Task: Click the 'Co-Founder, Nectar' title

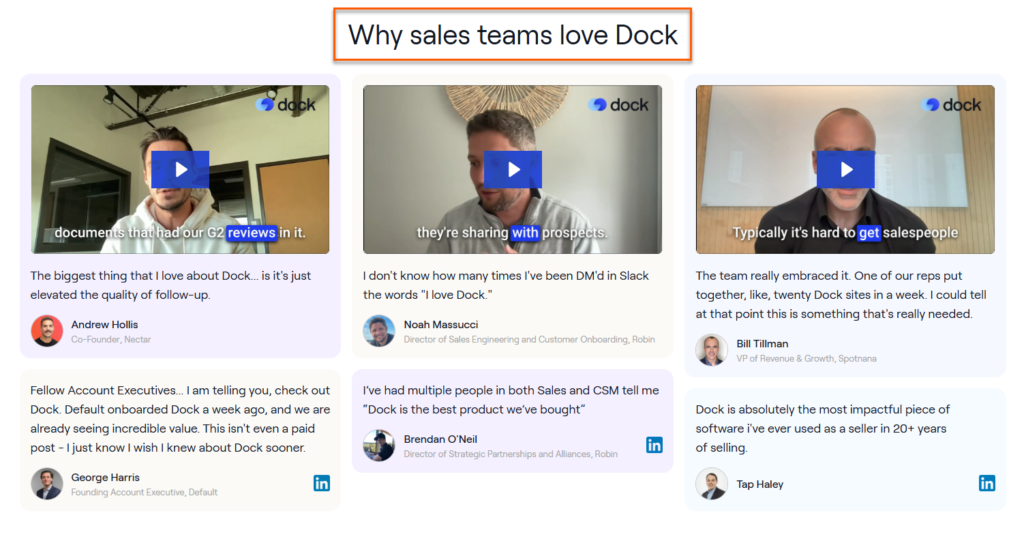Action: click(111, 340)
